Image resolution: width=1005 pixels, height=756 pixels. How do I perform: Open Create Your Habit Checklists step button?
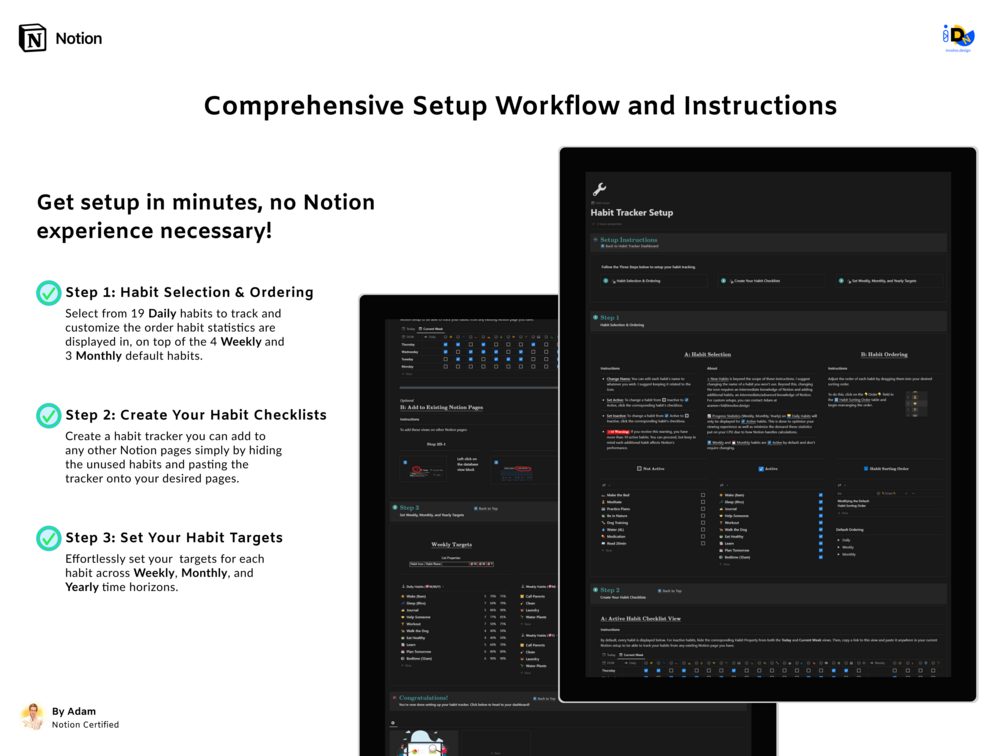pyautogui.click(x=771, y=281)
